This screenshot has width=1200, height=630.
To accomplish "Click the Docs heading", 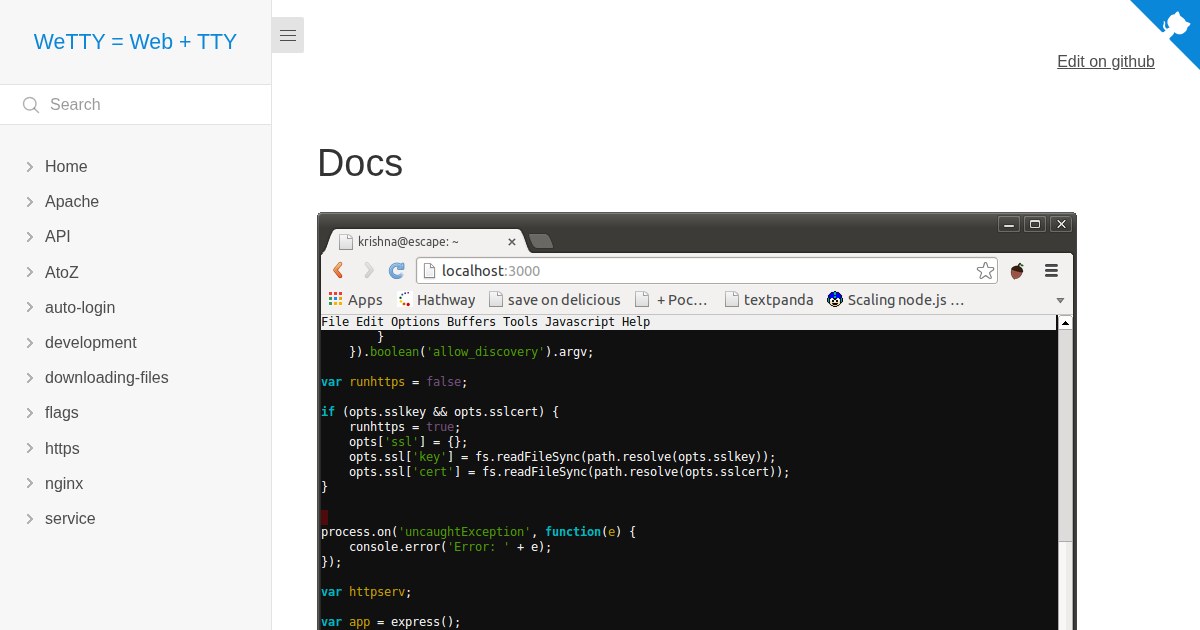I will tap(360, 163).
